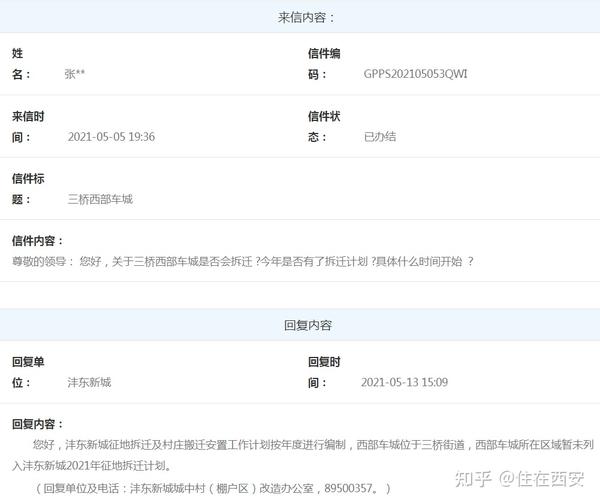Screen dimensions: 600x503
Task: Select the letter code GPPS202105053QWI
Action: click(415, 74)
